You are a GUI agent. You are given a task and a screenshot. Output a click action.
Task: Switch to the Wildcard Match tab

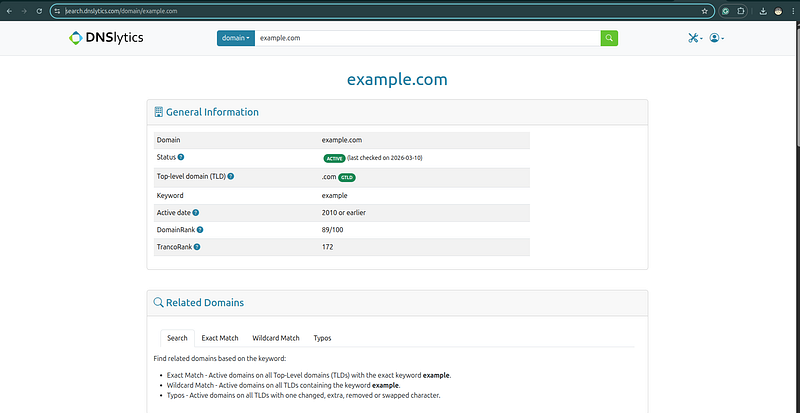point(276,338)
